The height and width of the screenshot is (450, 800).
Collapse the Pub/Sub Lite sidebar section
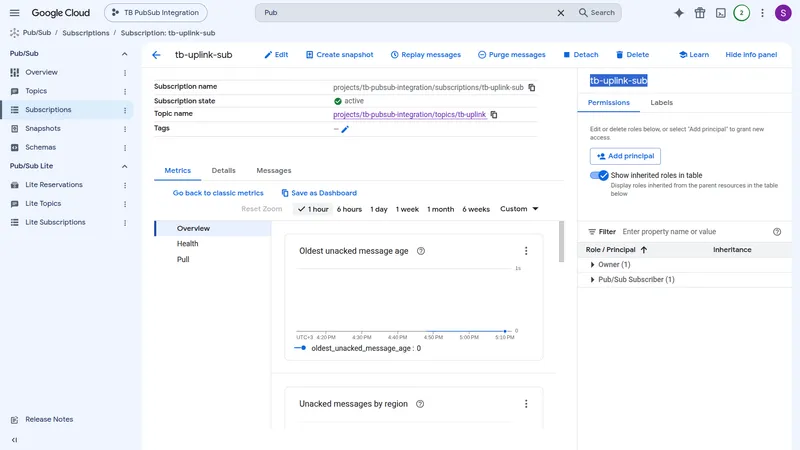click(124, 166)
